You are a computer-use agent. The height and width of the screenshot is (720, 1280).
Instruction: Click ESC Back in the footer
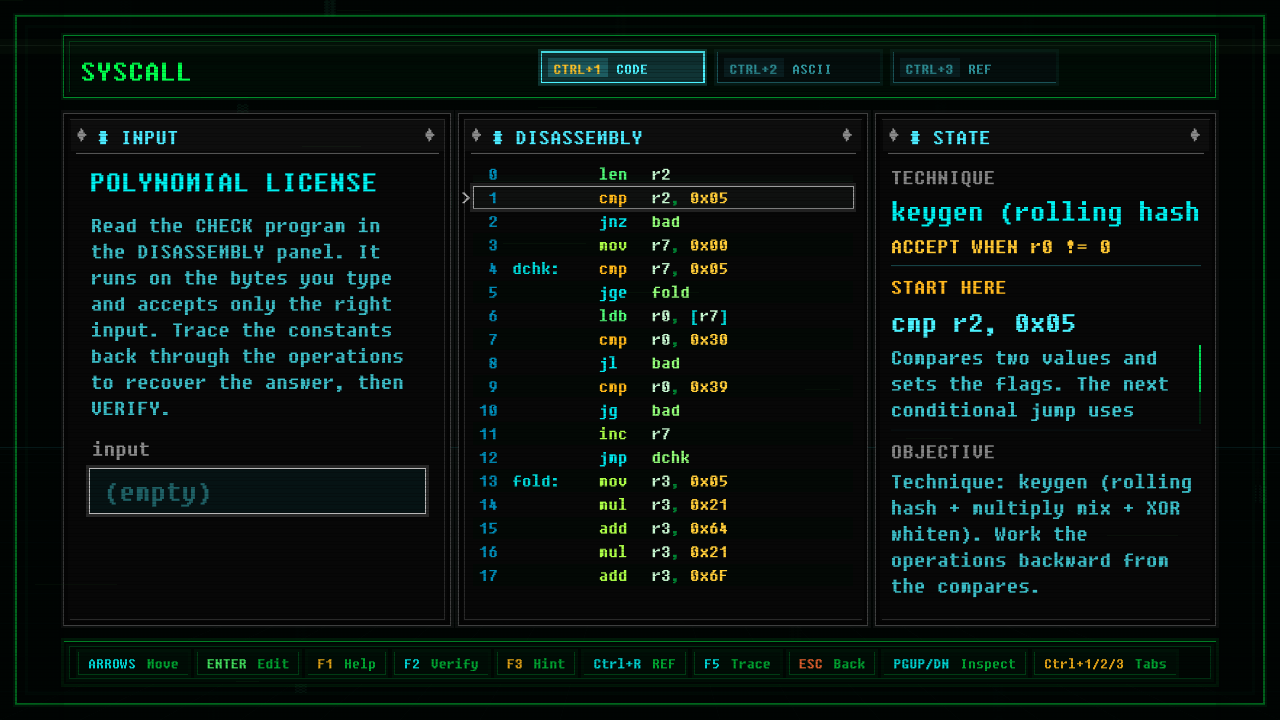(x=831, y=664)
